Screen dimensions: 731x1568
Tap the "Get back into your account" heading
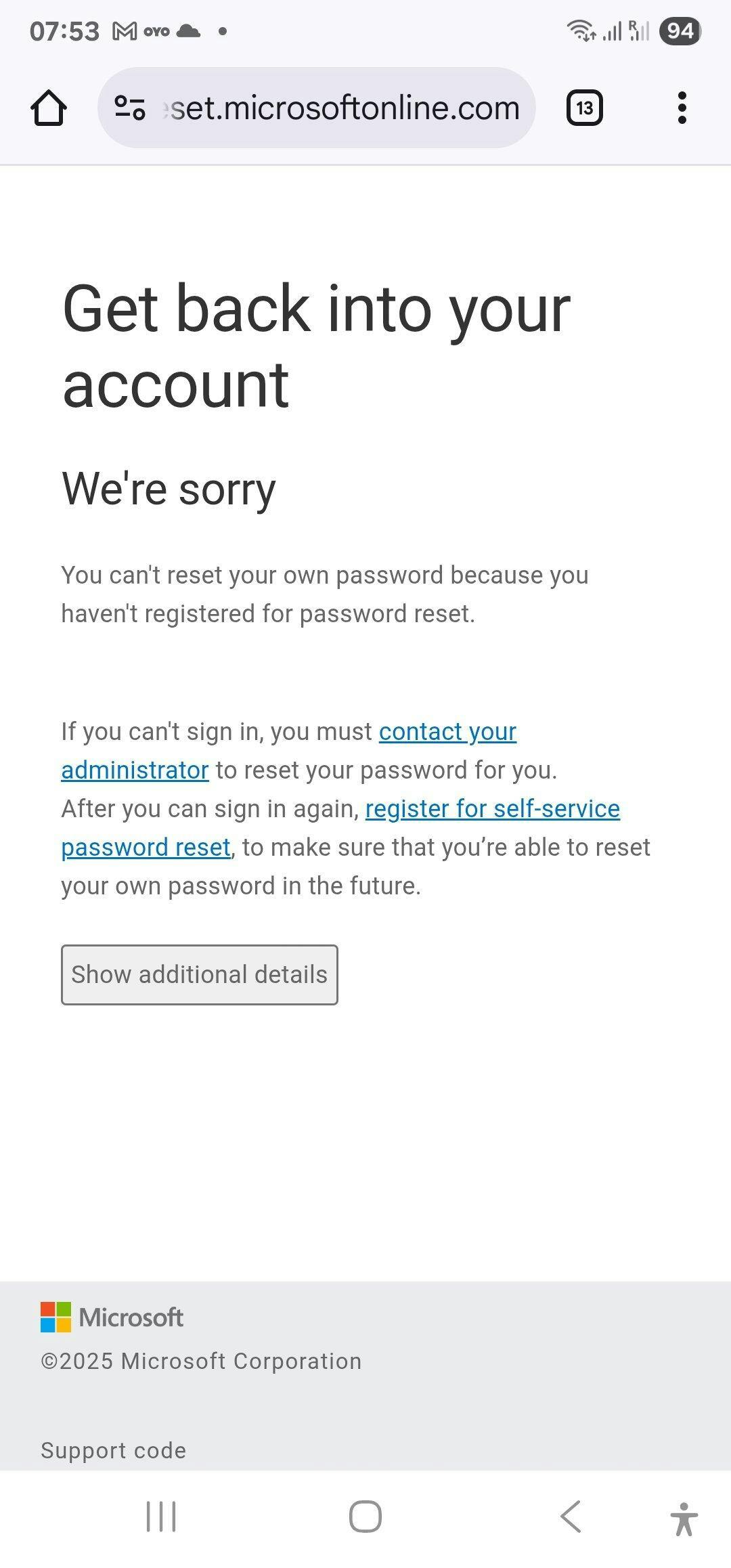(x=316, y=346)
